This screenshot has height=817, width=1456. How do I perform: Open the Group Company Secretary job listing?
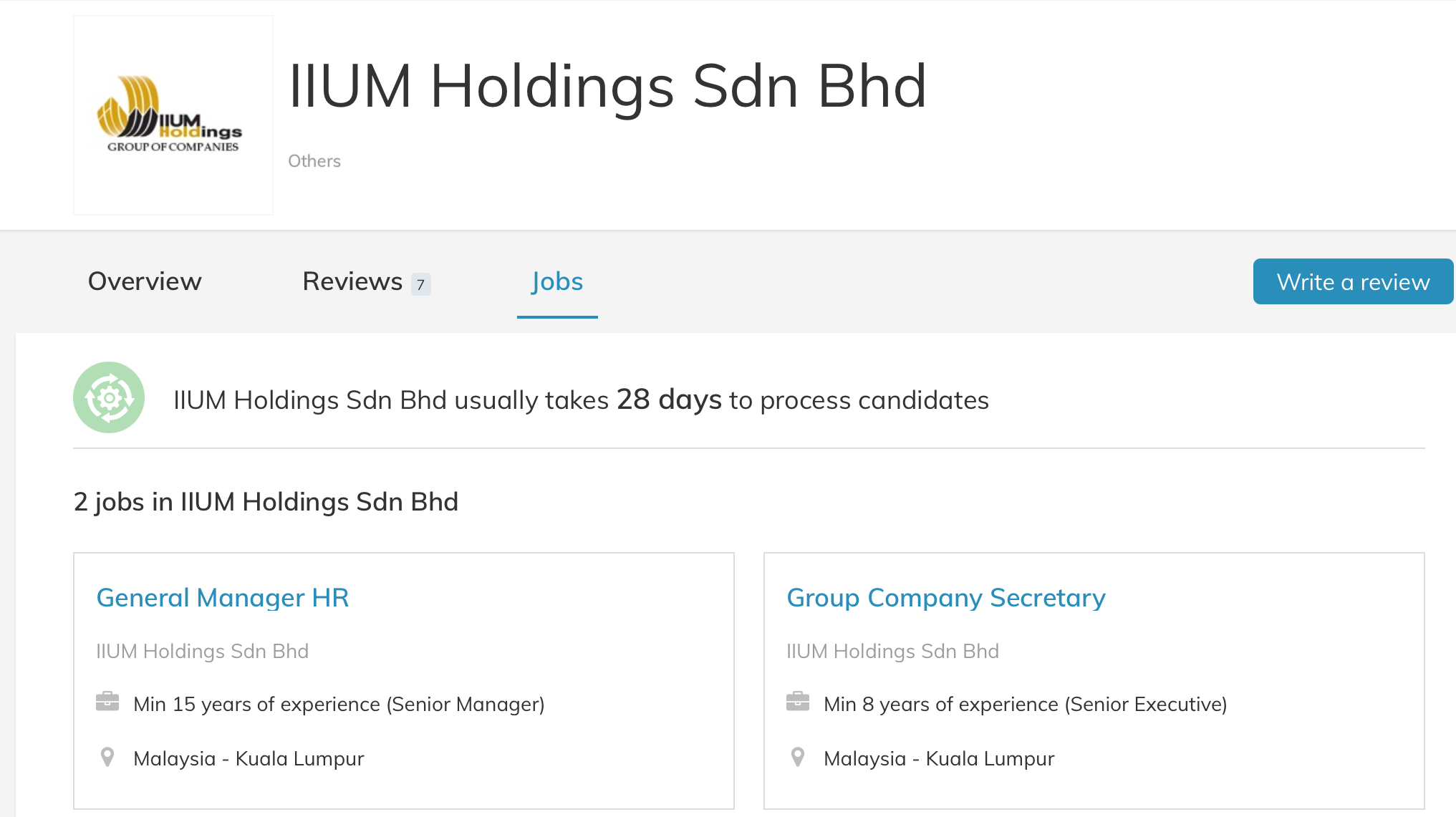coord(945,598)
